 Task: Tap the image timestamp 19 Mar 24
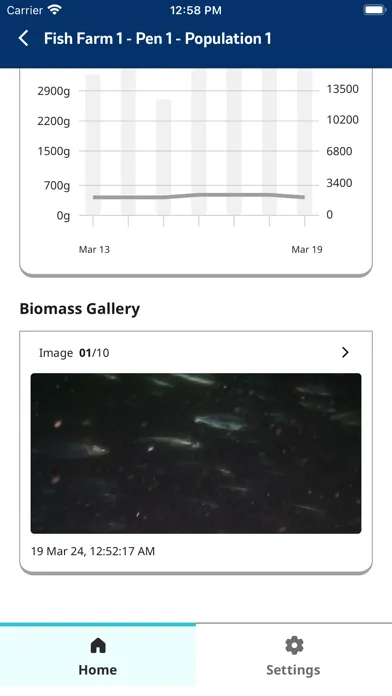point(93,551)
